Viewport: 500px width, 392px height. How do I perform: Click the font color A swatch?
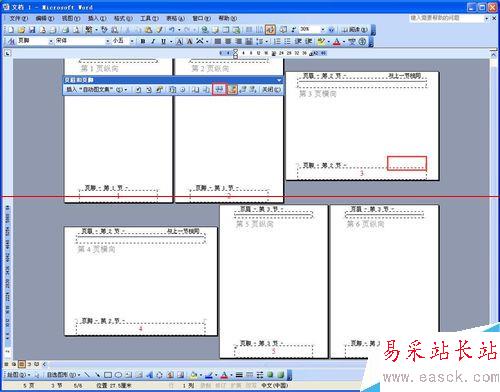(337, 41)
